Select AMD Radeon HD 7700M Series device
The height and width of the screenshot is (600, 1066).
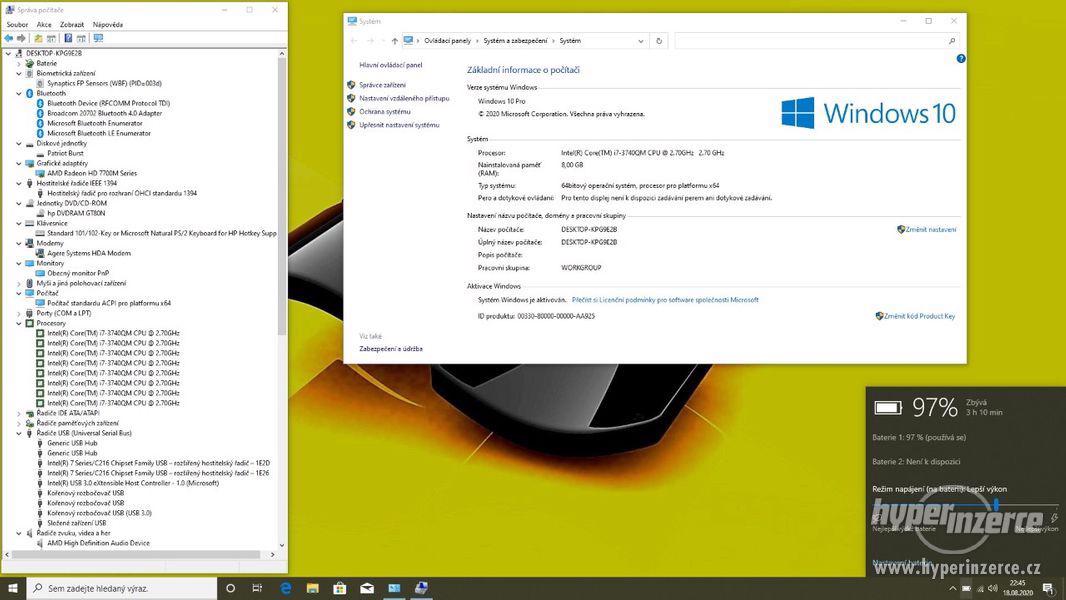tap(92, 173)
